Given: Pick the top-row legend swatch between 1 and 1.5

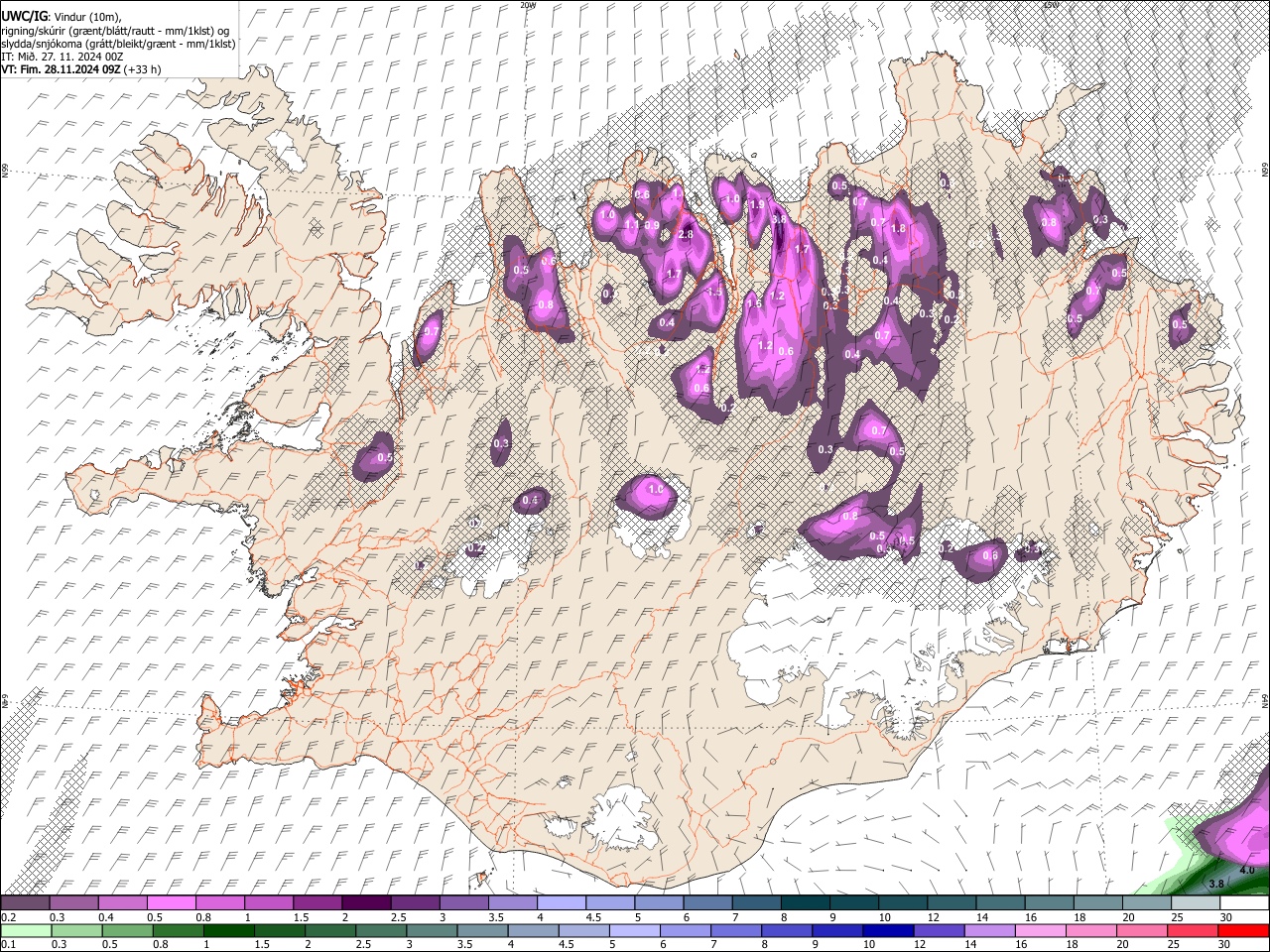Looking at the screenshot, I should coord(268,902).
